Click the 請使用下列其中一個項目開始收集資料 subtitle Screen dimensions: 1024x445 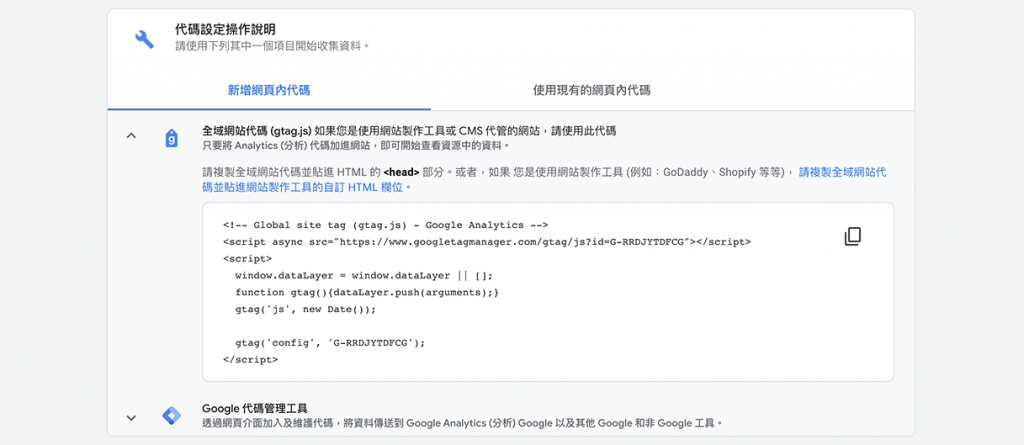pos(272,46)
